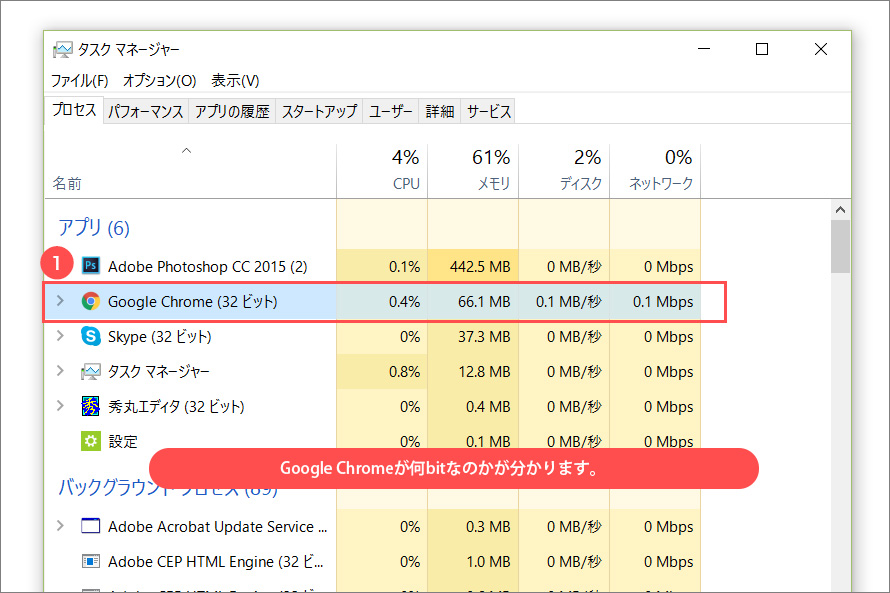Click Photoshop's 0.1% CPU value
This screenshot has width=890, height=593.
click(404, 266)
